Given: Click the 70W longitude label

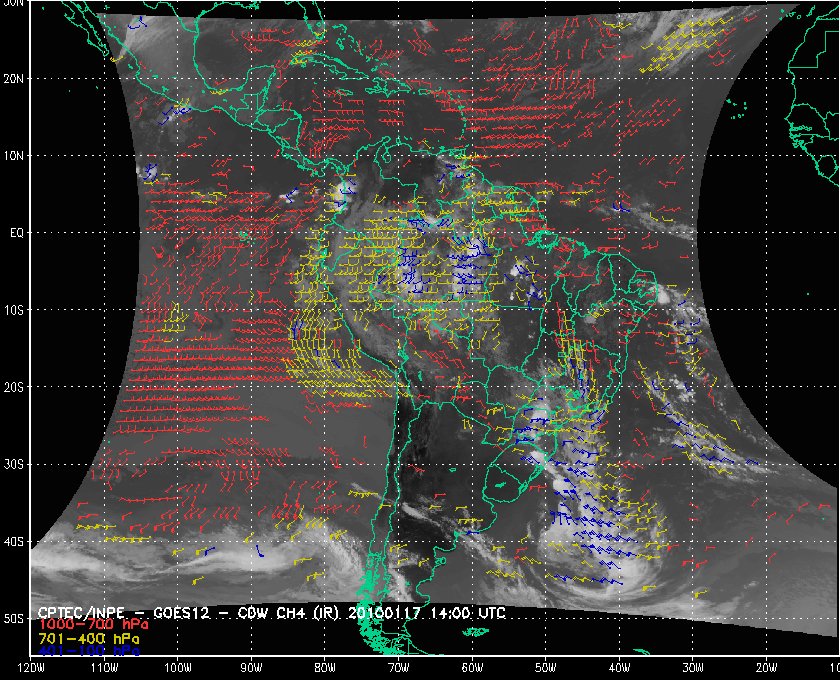Looking at the screenshot, I should (x=399, y=668).
